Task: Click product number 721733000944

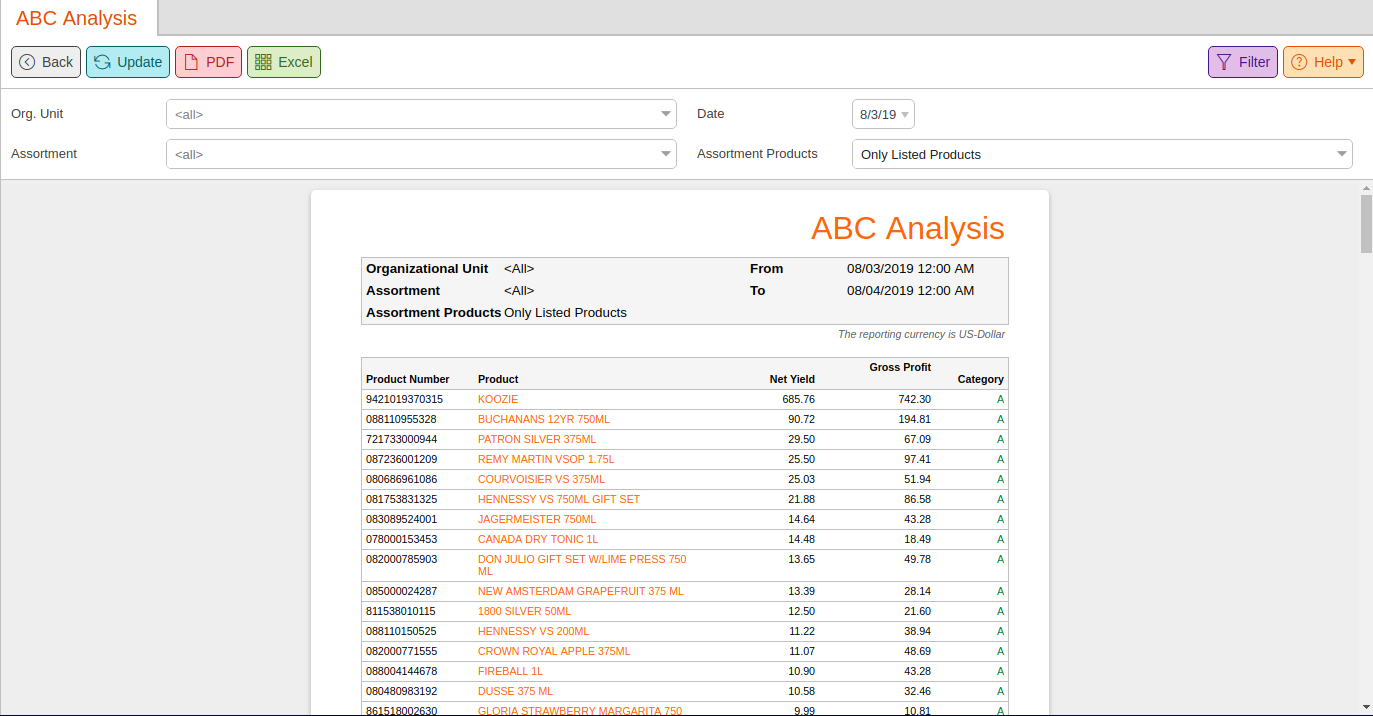Action: point(401,439)
